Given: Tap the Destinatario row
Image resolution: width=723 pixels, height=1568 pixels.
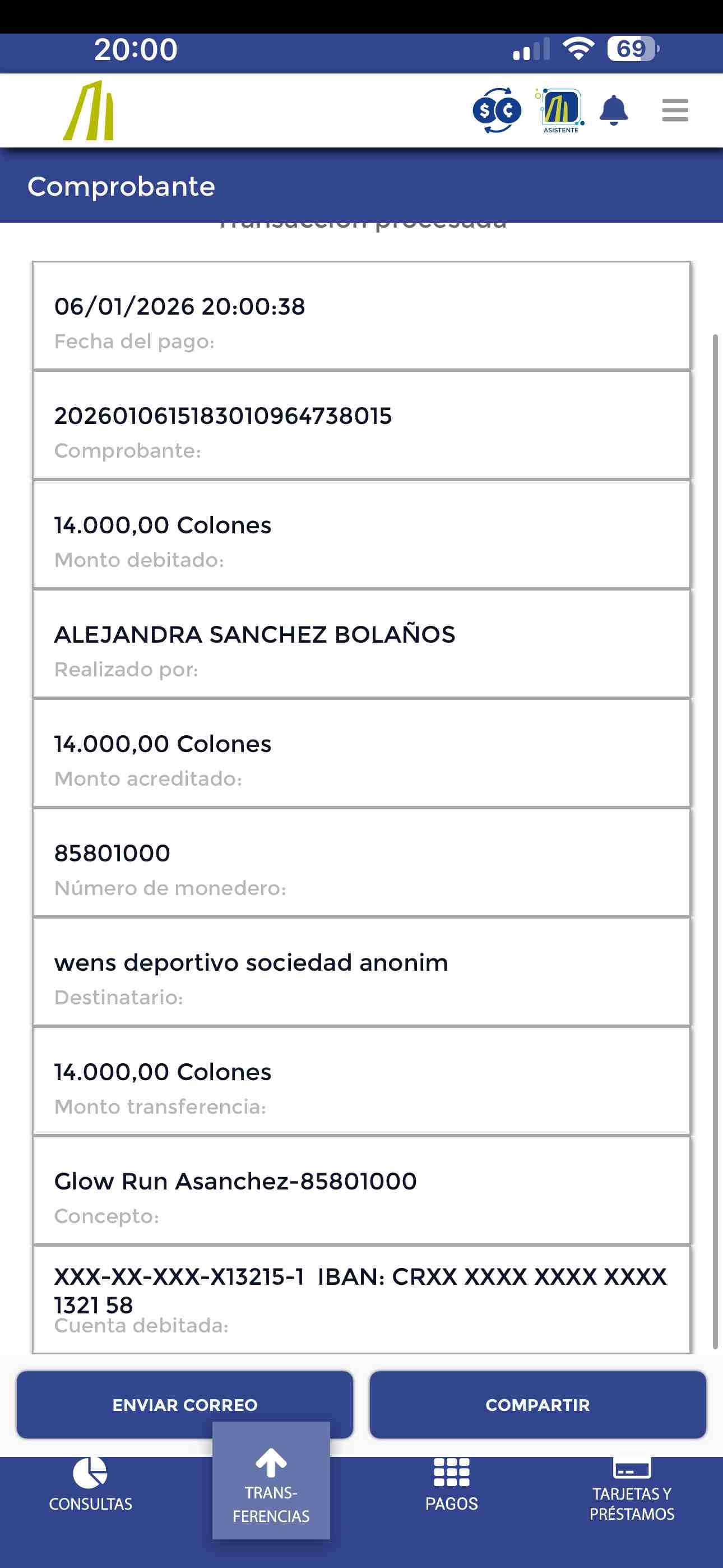Looking at the screenshot, I should click(361, 972).
